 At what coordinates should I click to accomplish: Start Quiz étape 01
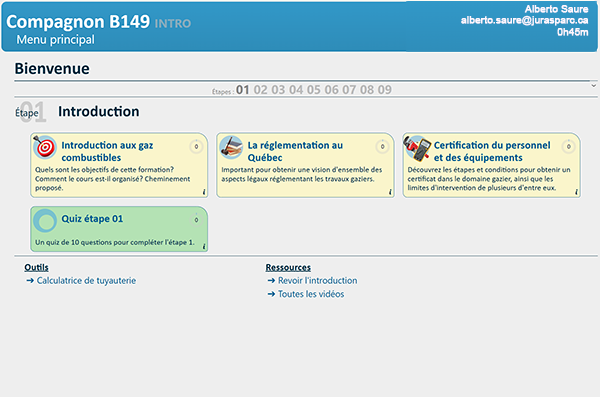92,219
